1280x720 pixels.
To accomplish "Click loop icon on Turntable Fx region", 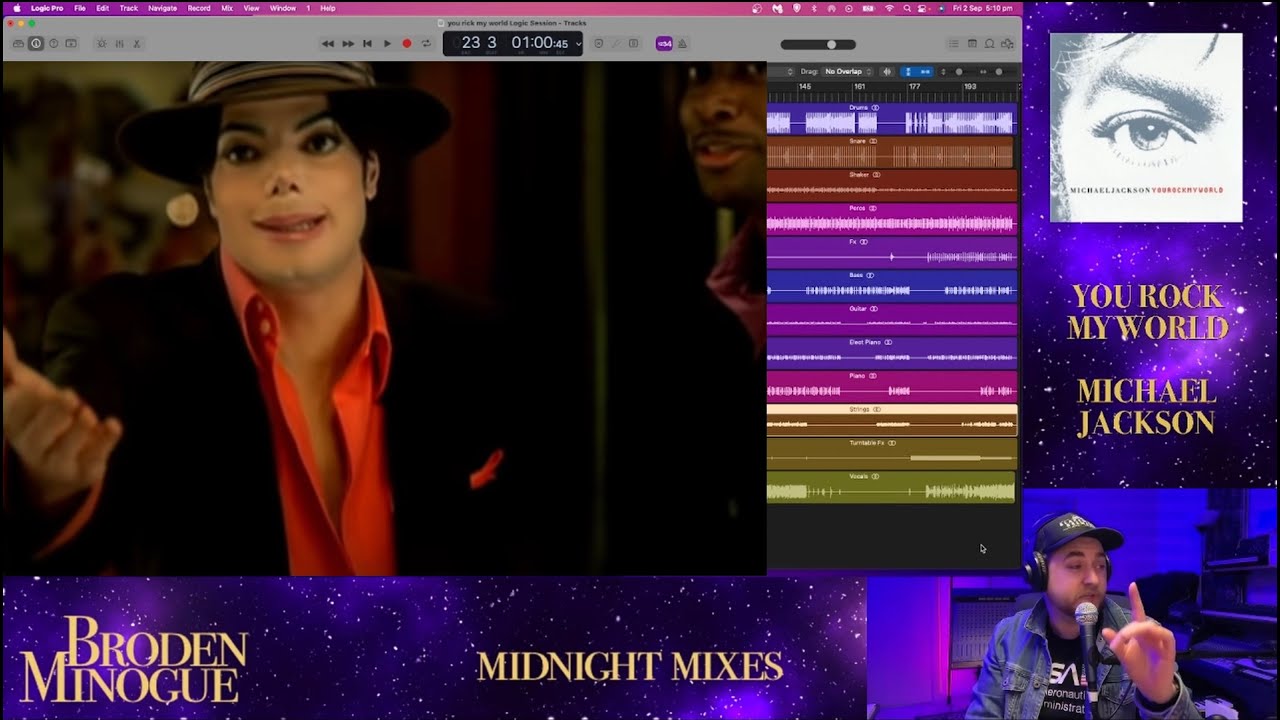I will point(892,443).
